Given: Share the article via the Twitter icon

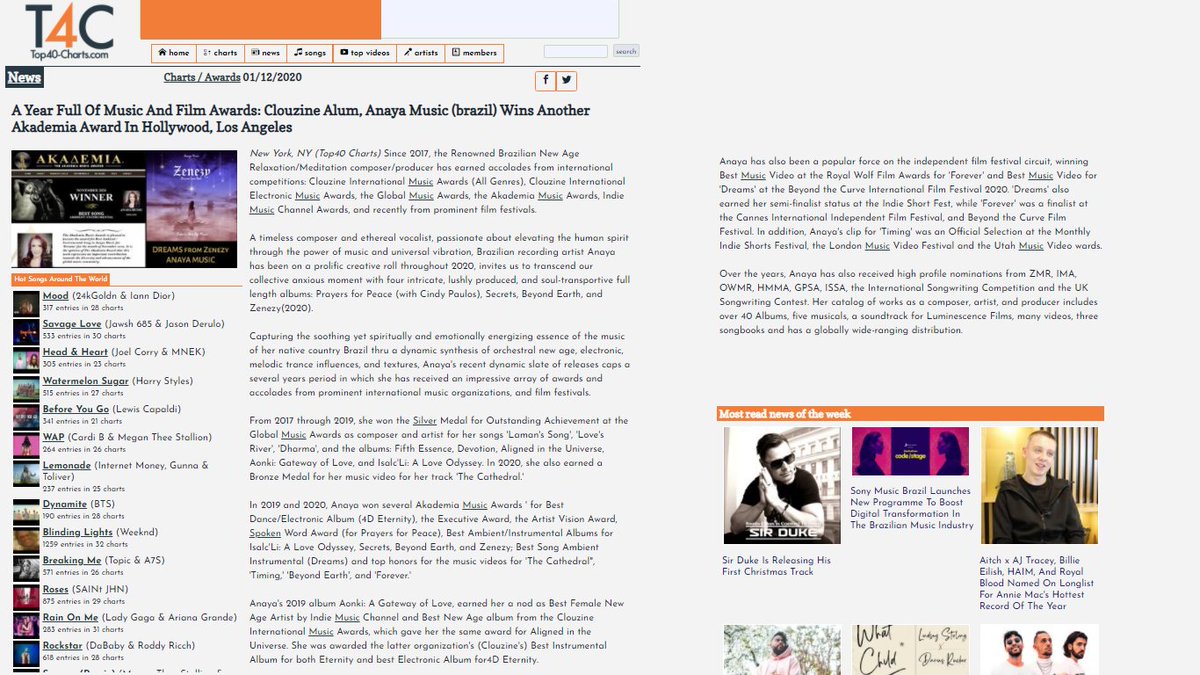Looking at the screenshot, I should (567, 80).
